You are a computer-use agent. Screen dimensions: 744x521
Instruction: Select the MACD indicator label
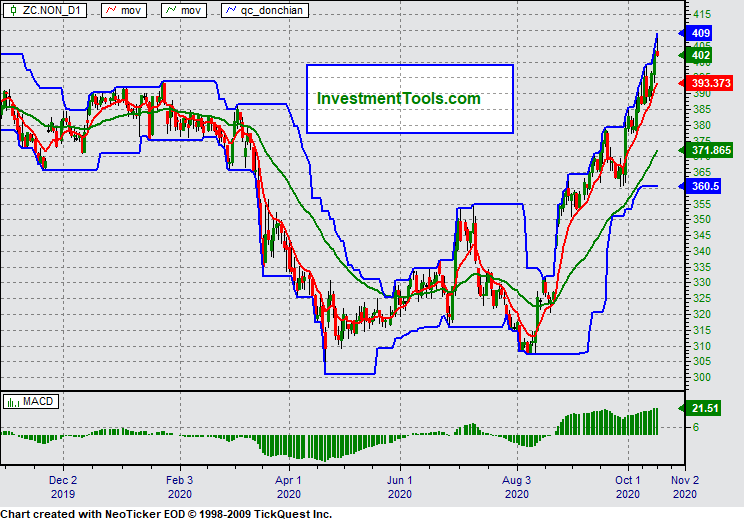point(40,402)
